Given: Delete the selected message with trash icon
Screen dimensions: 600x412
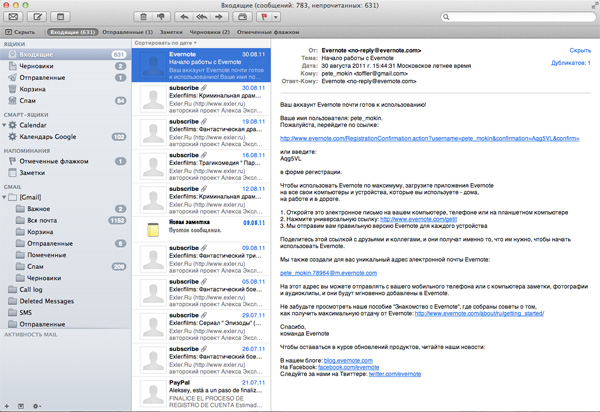Looking at the screenshot, I should 145,18.
